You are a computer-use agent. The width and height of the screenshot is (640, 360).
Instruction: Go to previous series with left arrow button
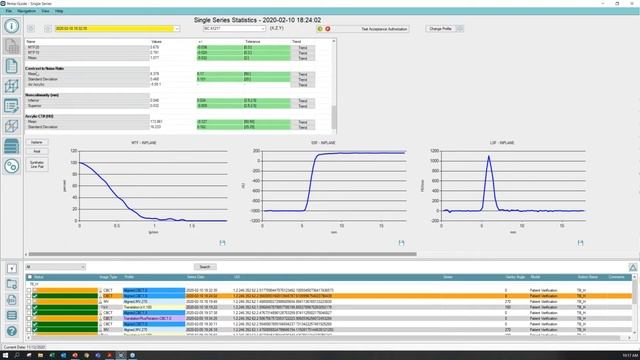(x=31, y=29)
